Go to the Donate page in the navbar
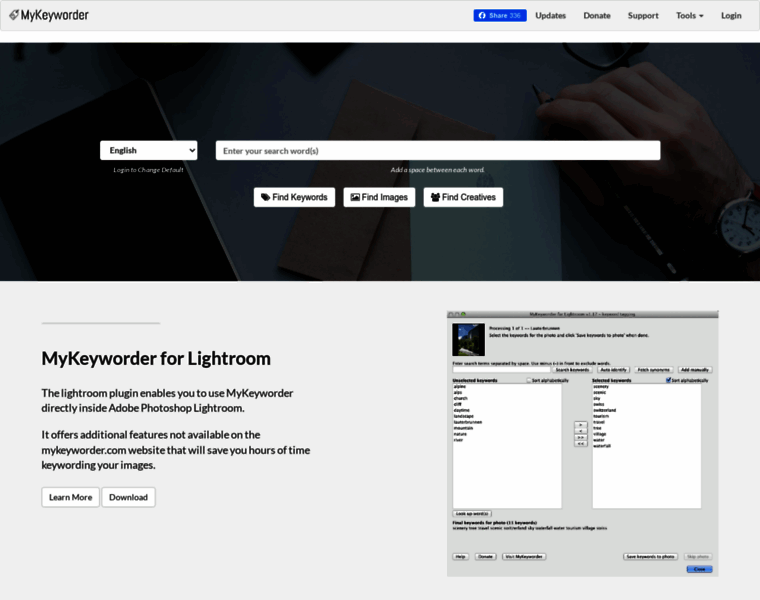 (x=597, y=15)
